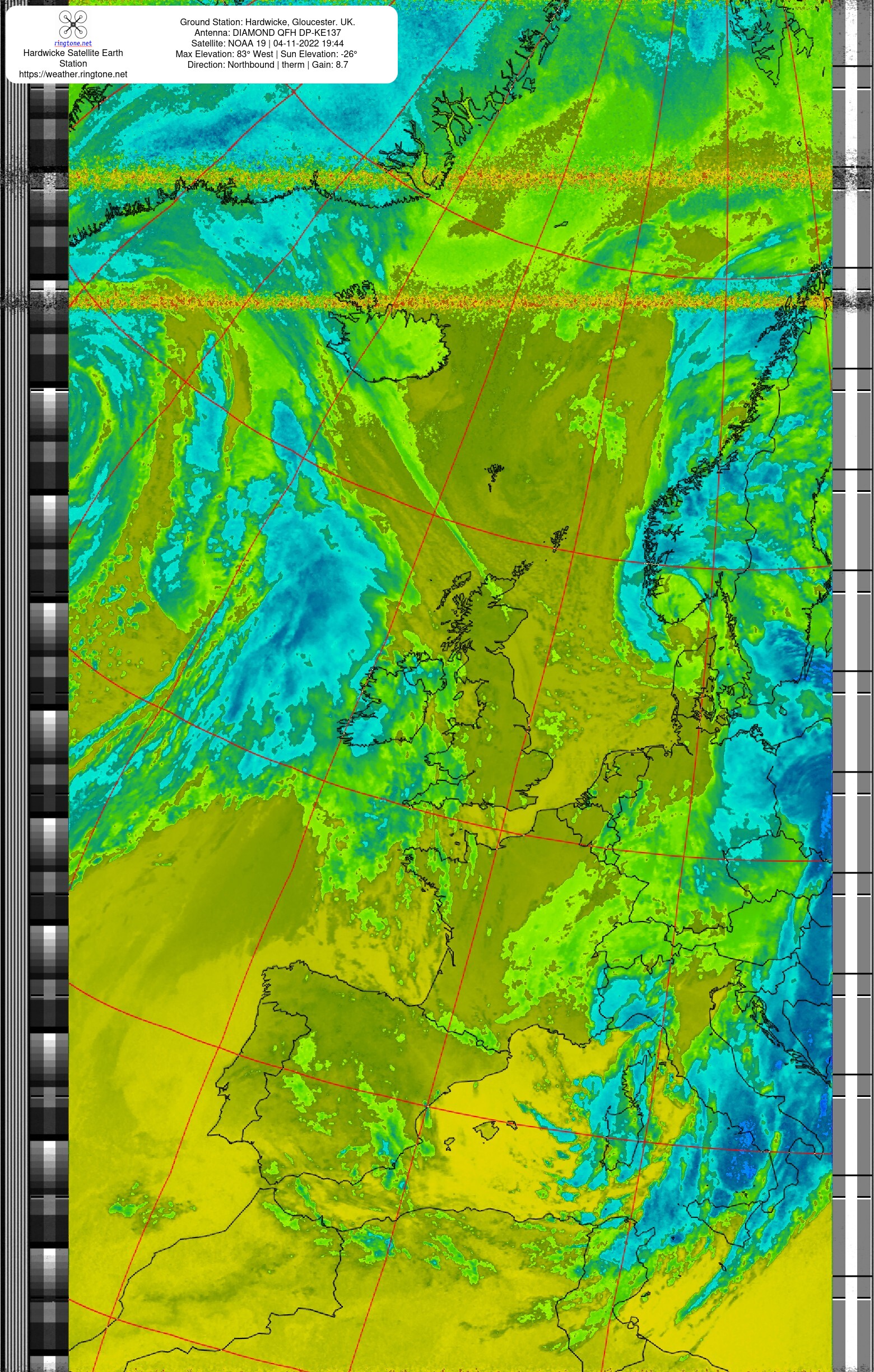Click the Antenna: DIAMOND QFH DP-KE137 text
This screenshot has height=1372, width=874.
click(x=267, y=33)
